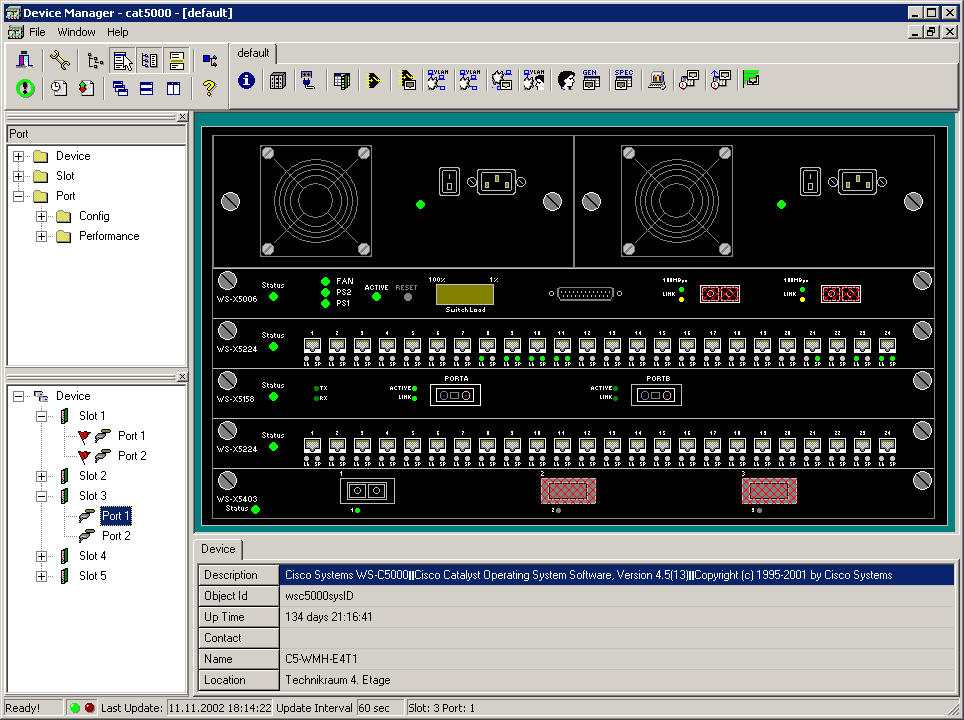Click the green exclamation alert icon
964x720 pixels.
(25, 88)
